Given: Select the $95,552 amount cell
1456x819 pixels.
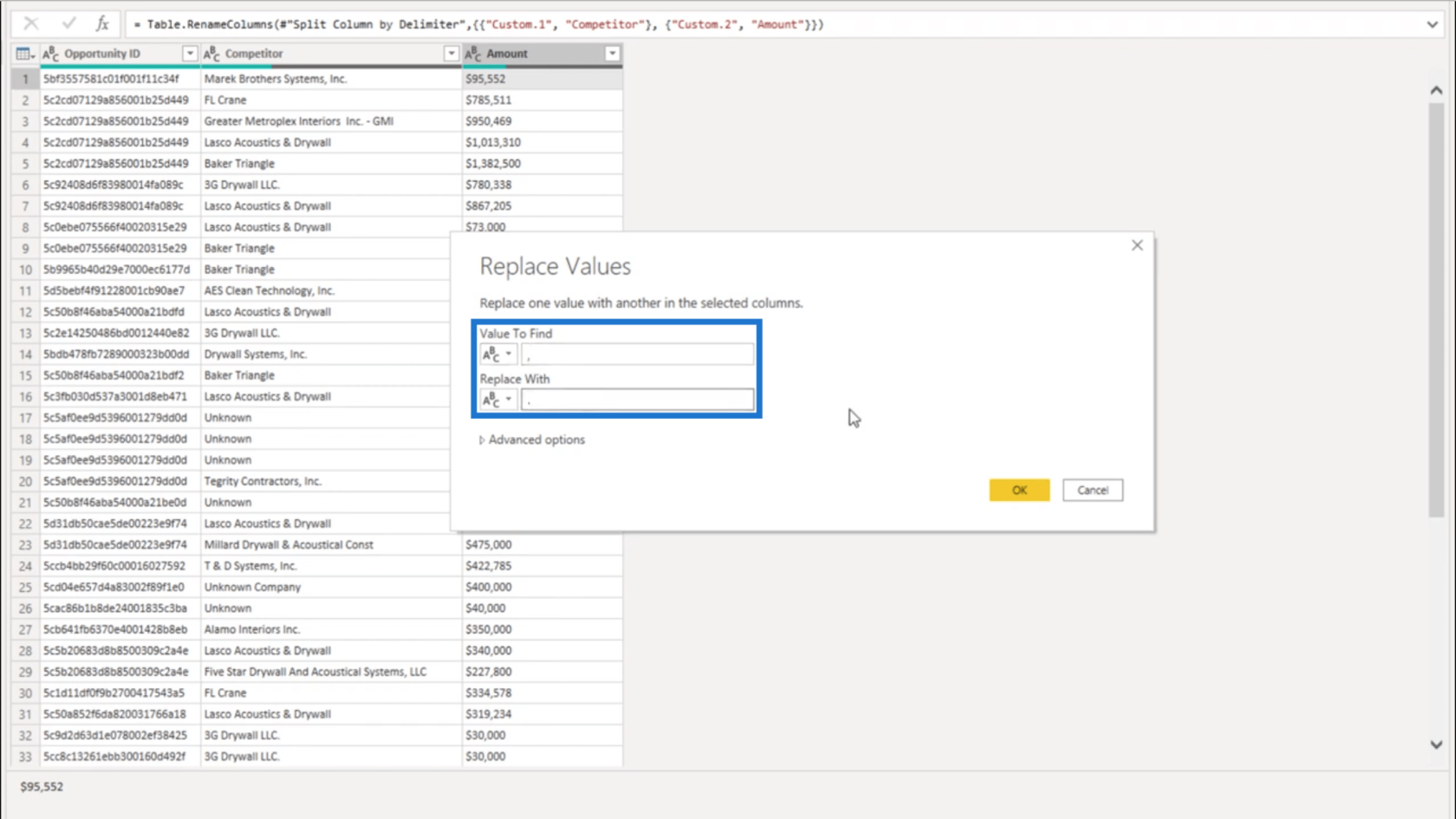Looking at the screenshot, I should tap(542, 79).
